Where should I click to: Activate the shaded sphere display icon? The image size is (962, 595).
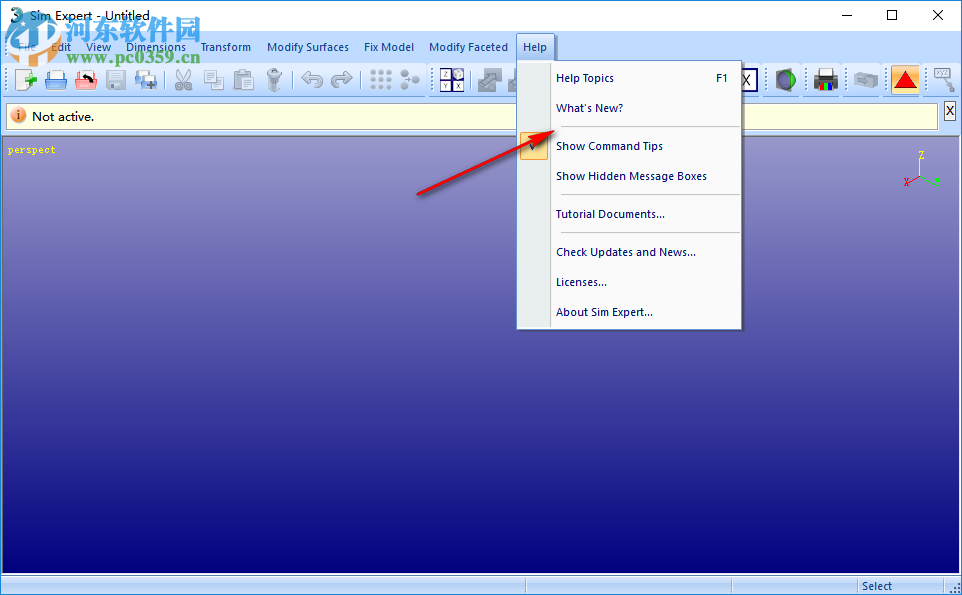point(785,80)
